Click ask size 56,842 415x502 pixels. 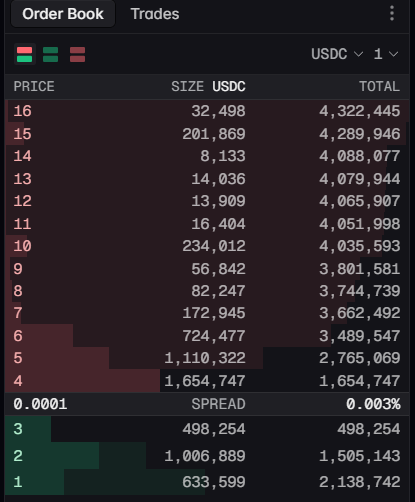218,269
